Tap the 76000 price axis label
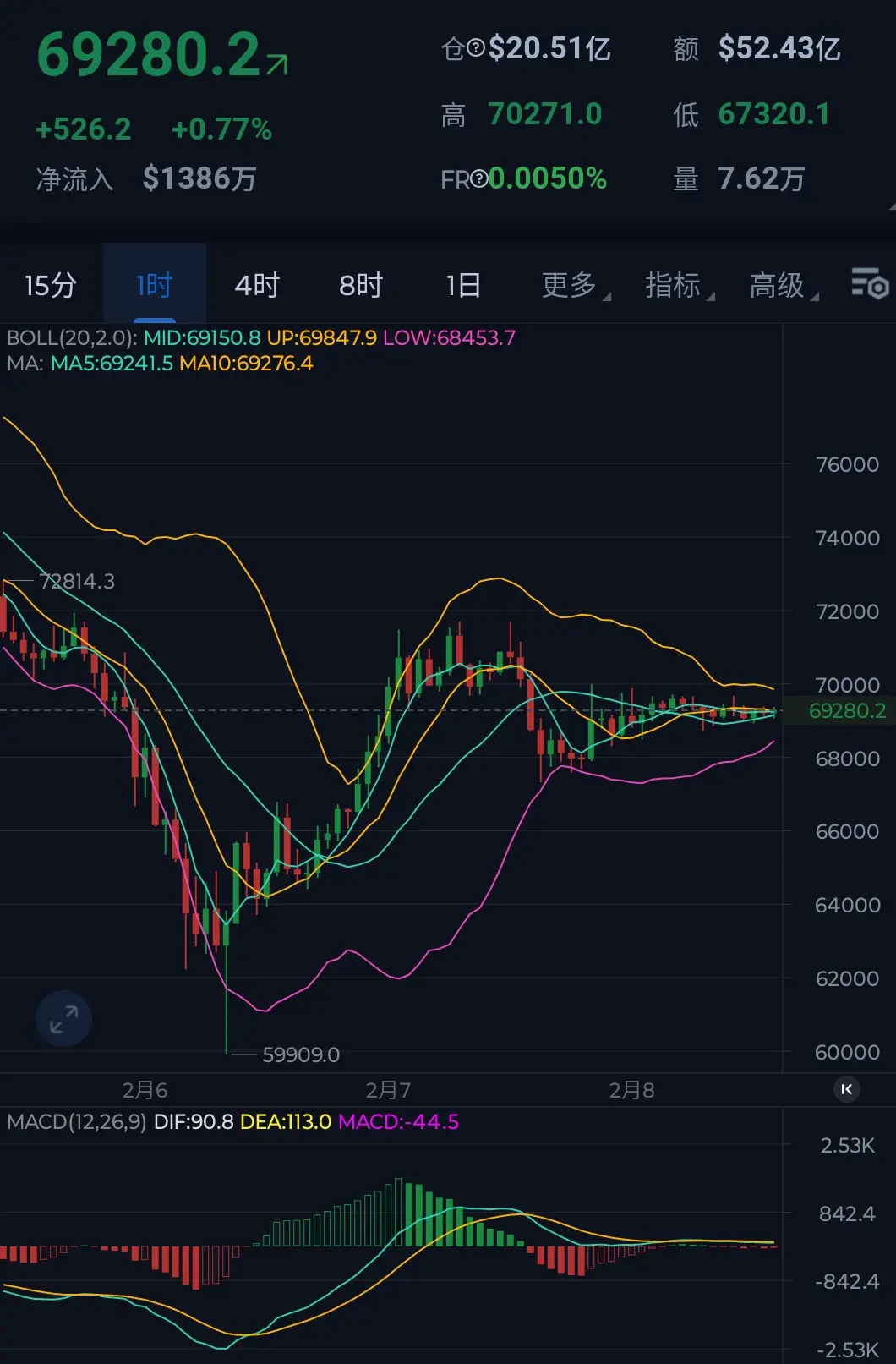896x1364 pixels. click(x=847, y=464)
